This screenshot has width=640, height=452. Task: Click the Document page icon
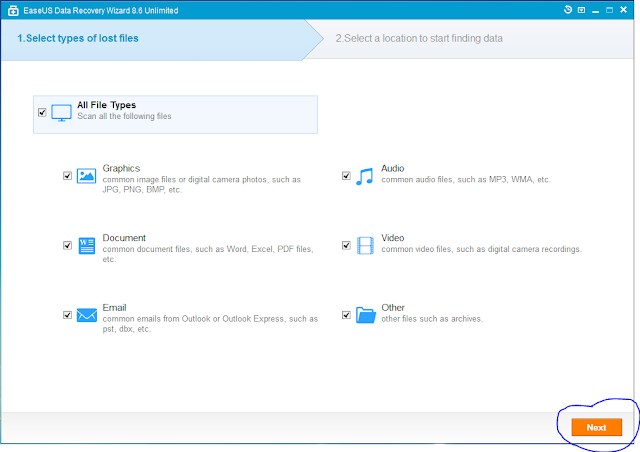(x=87, y=246)
